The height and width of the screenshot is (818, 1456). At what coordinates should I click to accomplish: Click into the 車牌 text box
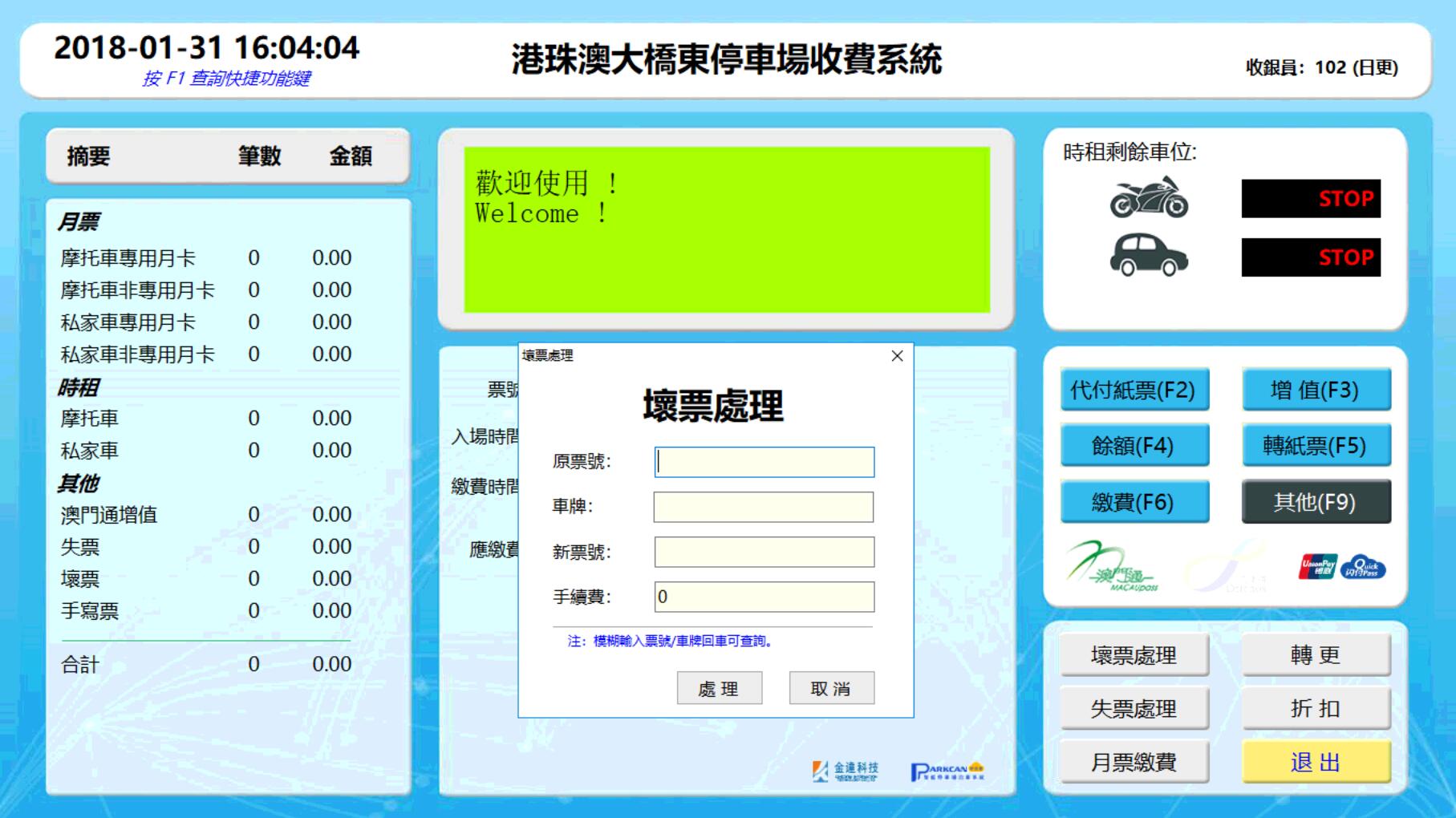pyautogui.click(x=764, y=507)
